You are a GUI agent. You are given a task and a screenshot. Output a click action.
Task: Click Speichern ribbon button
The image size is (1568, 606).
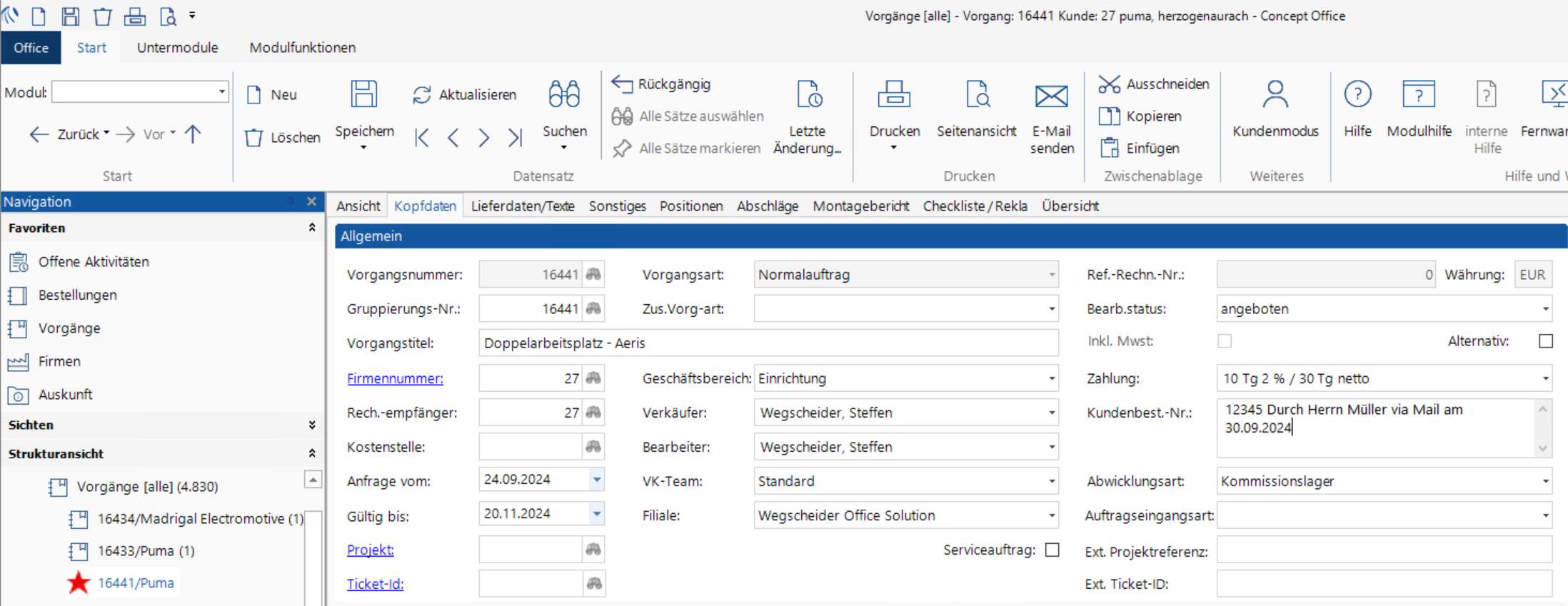coord(364,113)
